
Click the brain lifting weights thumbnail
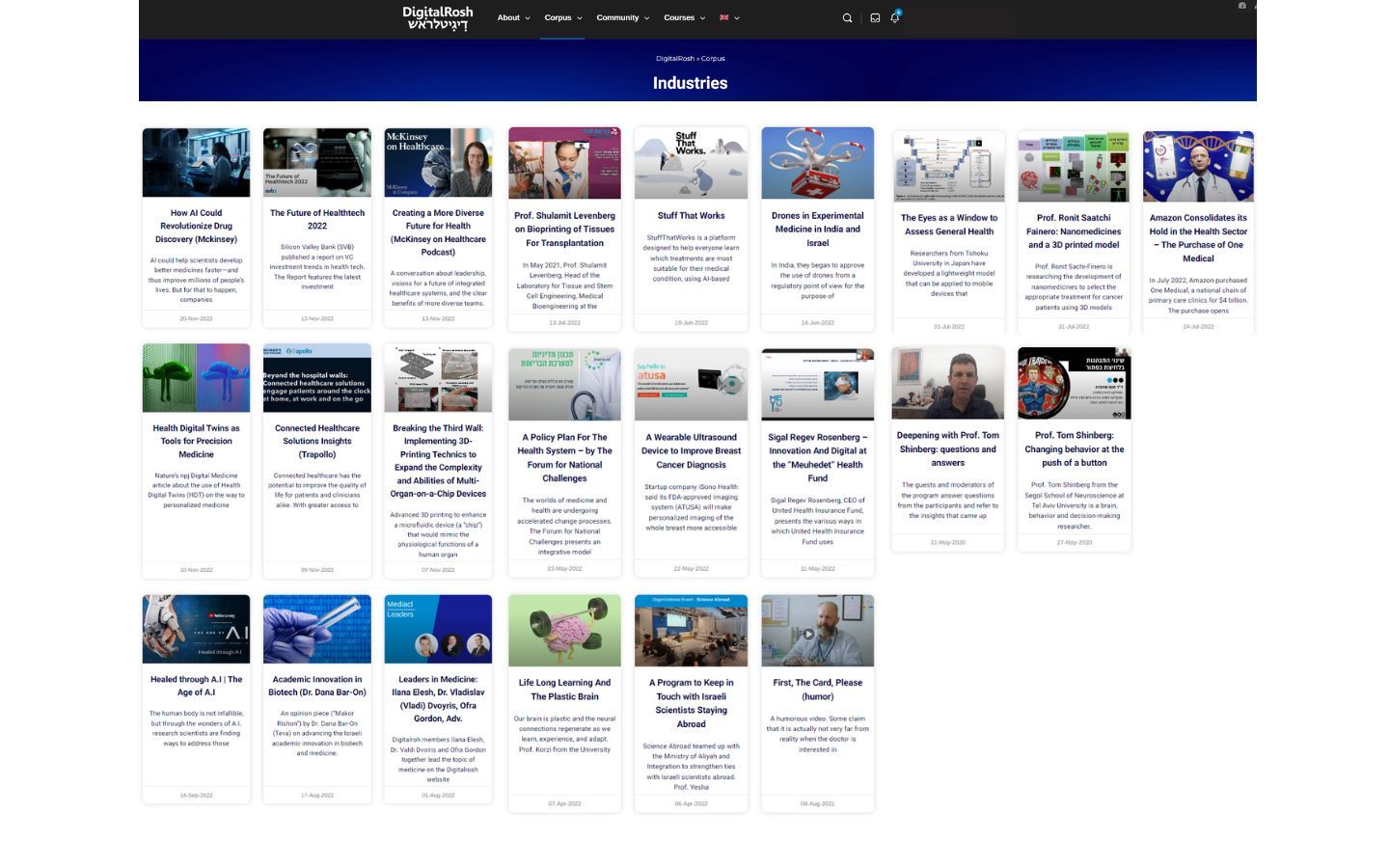tap(564, 631)
